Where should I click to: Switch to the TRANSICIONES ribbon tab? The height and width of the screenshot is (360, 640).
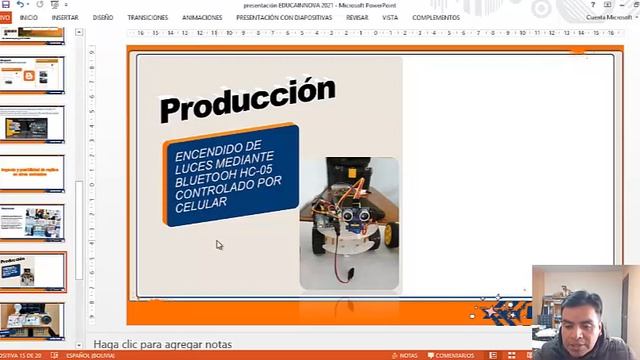(x=148, y=18)
